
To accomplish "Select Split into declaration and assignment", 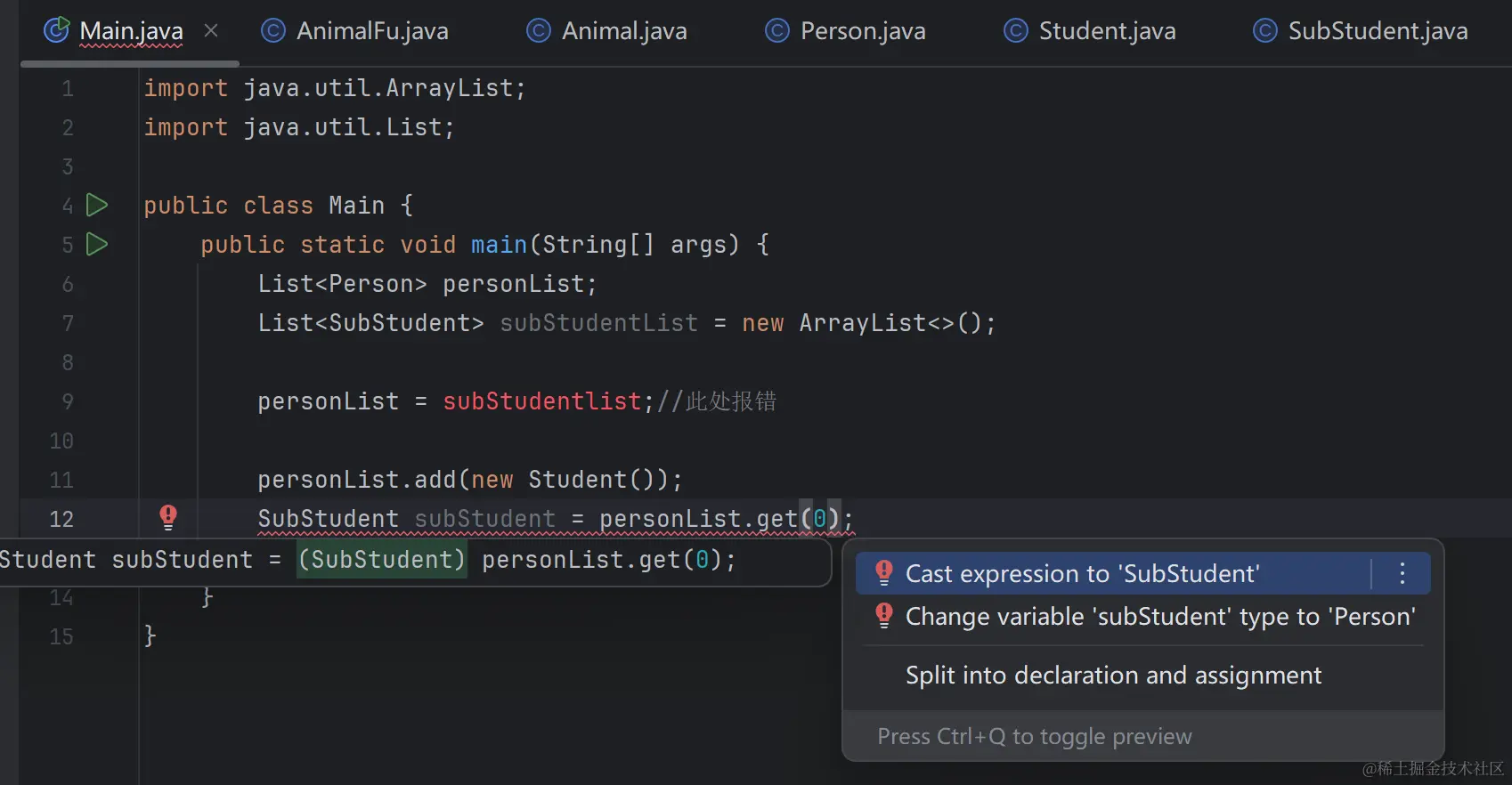I will (x=1113, y=676).
